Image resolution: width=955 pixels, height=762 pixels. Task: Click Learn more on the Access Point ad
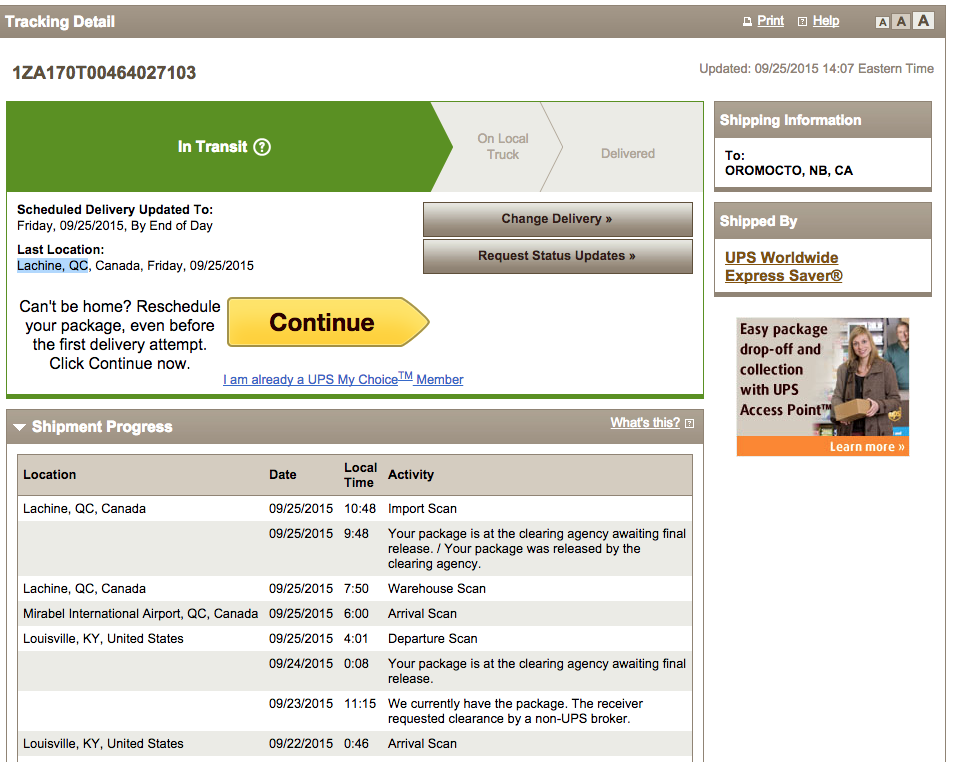coord(867,446)
